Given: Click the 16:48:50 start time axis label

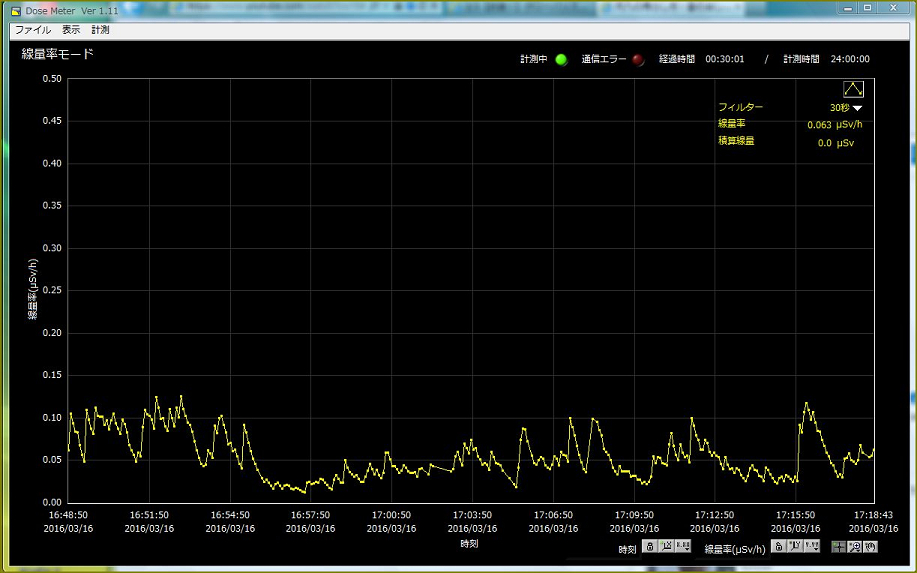Looking at the screenshot, I should (68, 515).
